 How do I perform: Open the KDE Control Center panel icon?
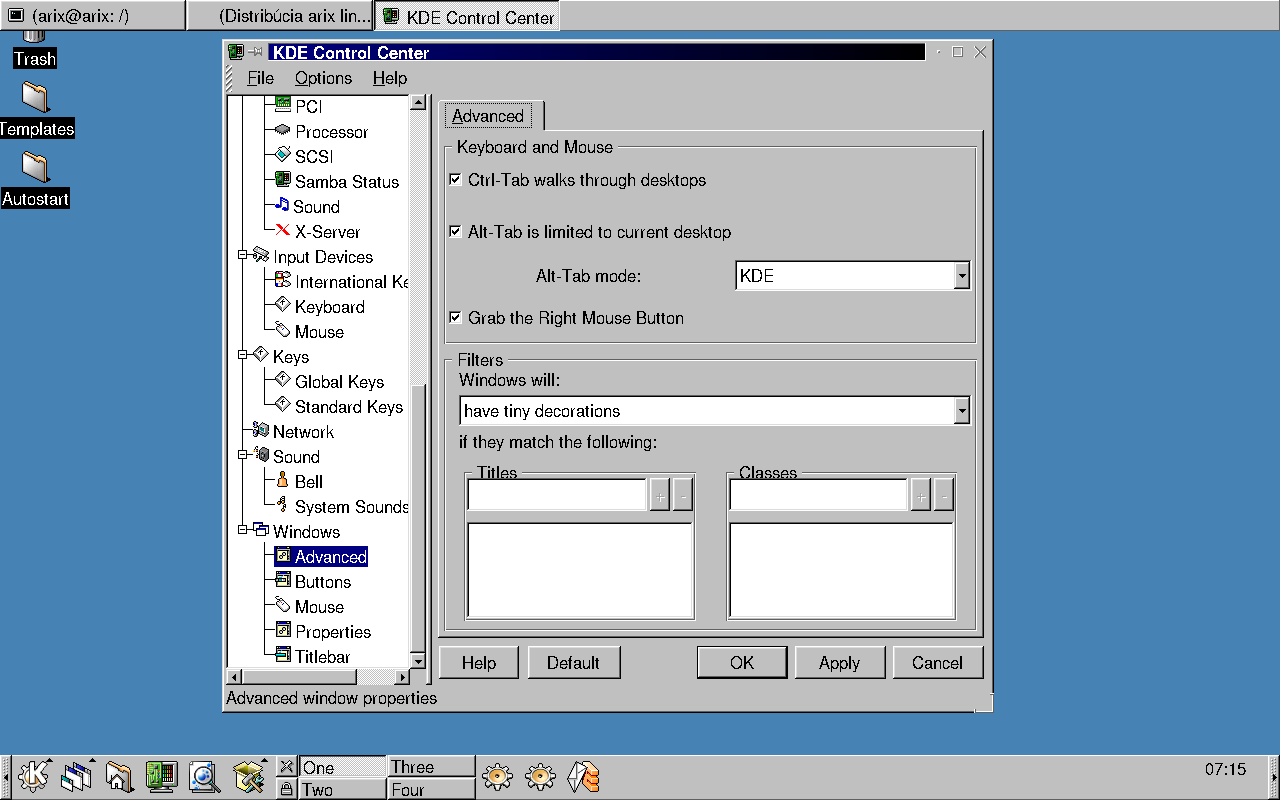pos(161,776)
